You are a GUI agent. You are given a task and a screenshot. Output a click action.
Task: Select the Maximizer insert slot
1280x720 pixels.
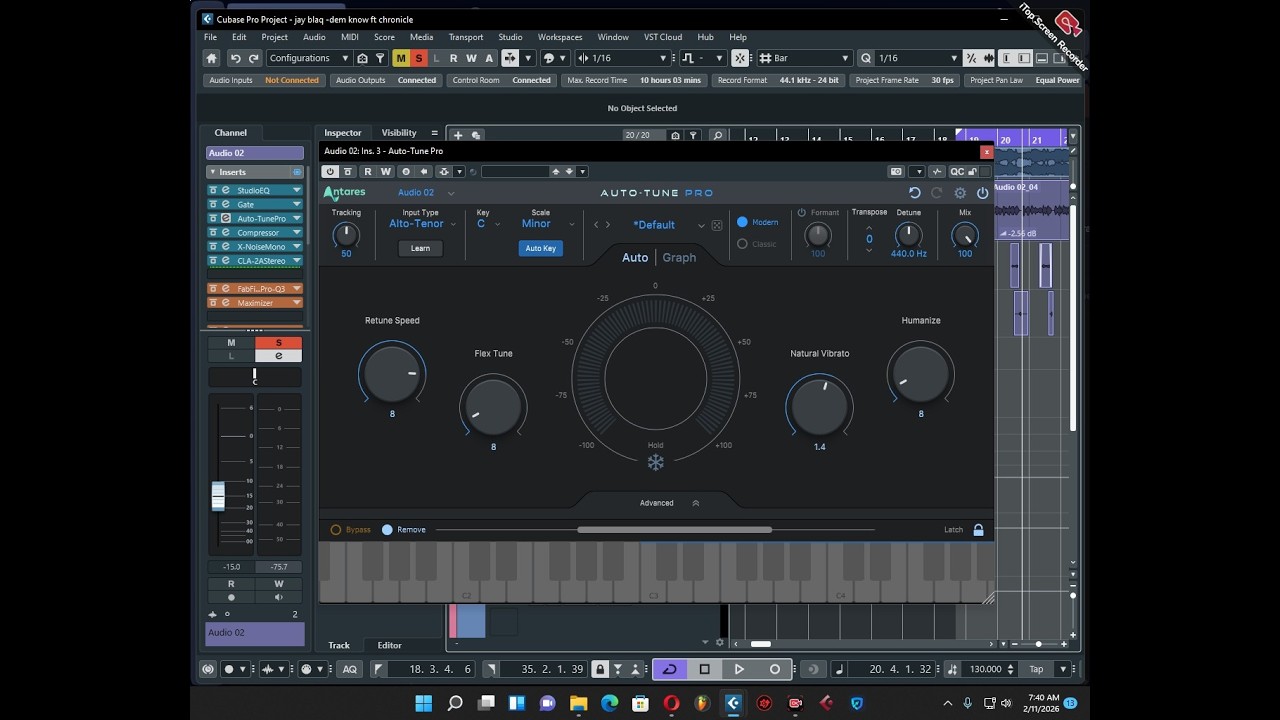255,302
